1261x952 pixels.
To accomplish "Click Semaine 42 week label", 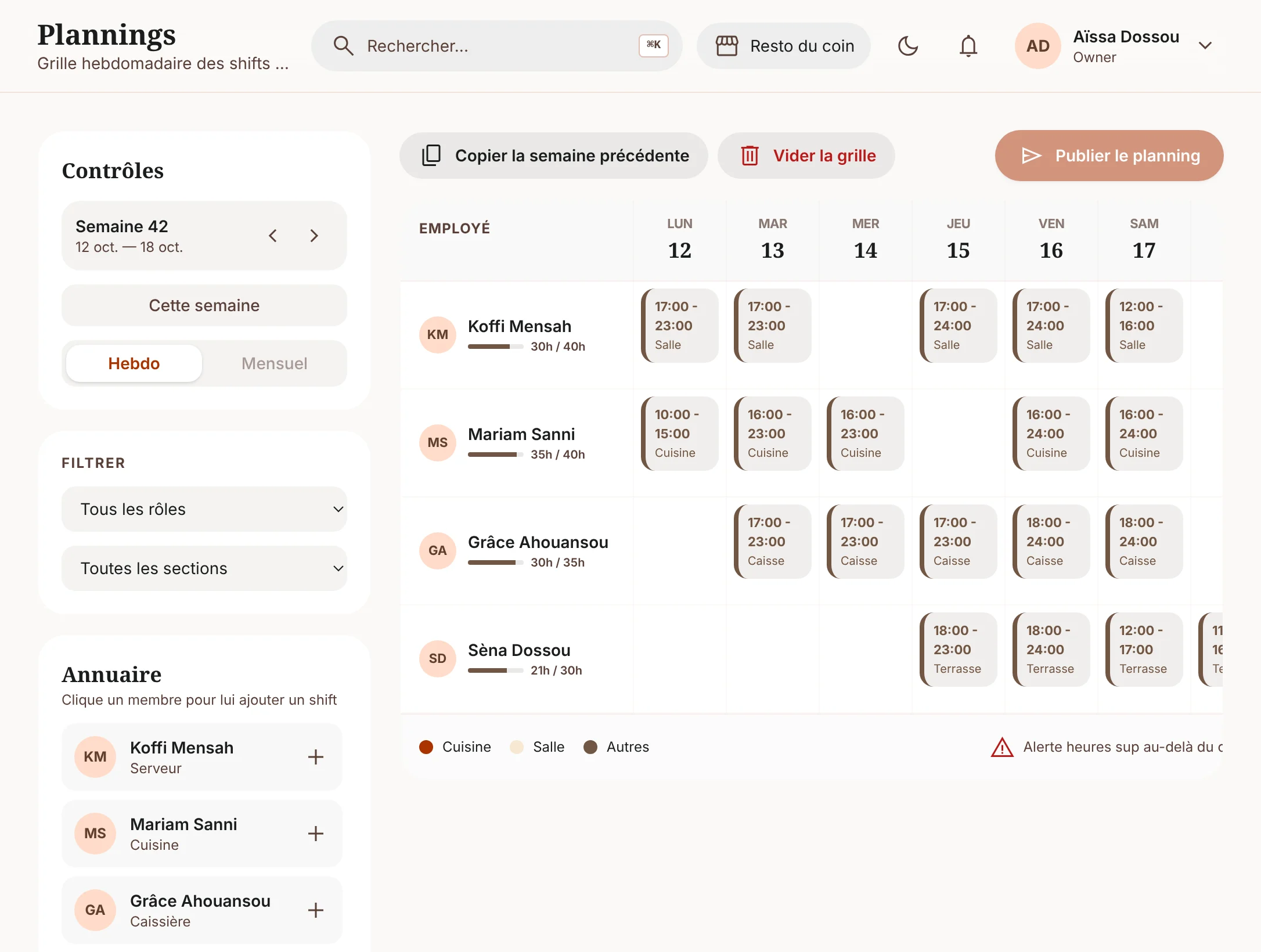I will (x=122, y=226).
